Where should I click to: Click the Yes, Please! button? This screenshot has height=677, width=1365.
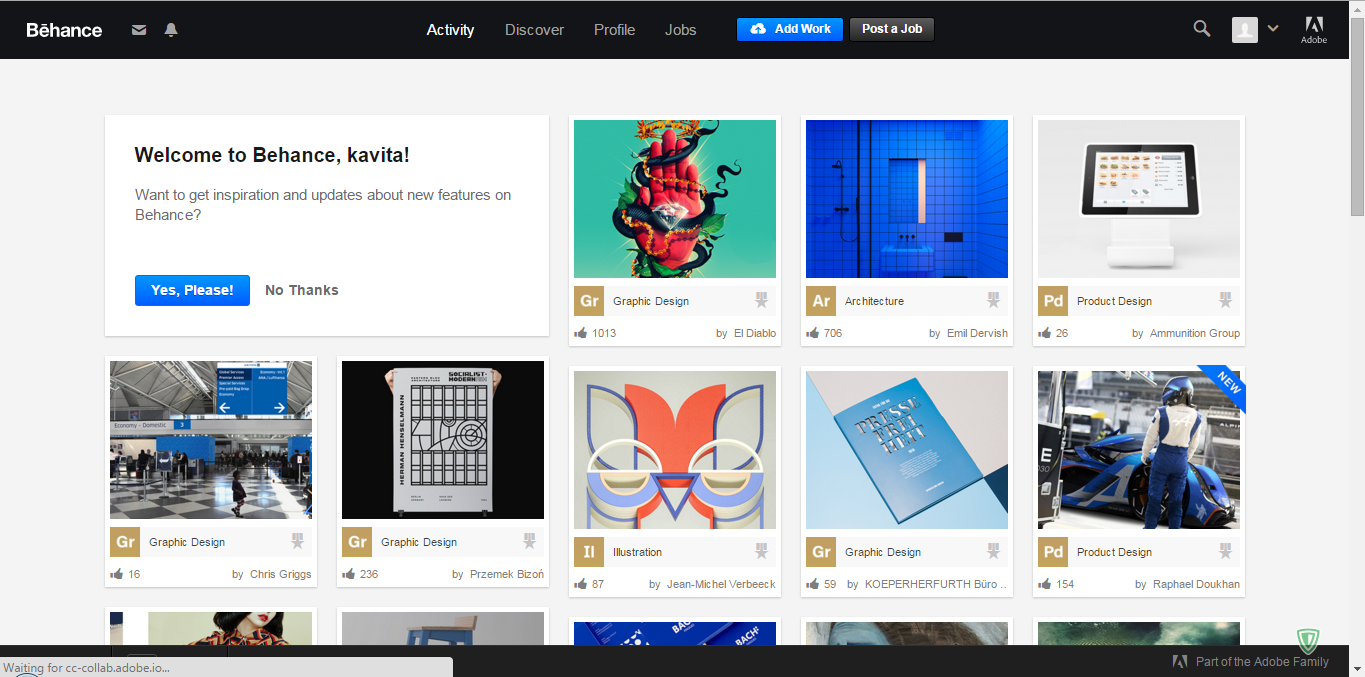192,290
